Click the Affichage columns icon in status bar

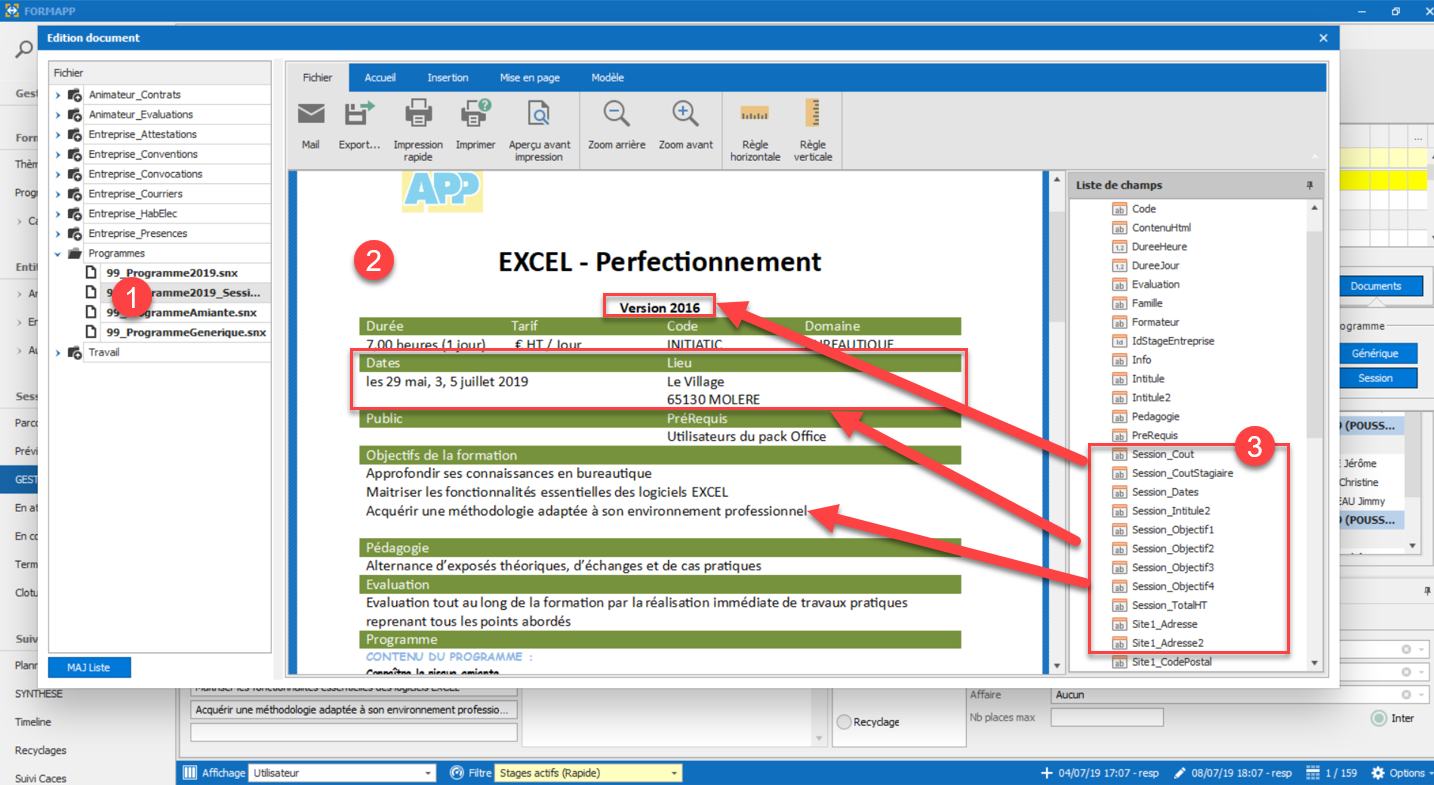coord(190,773)
